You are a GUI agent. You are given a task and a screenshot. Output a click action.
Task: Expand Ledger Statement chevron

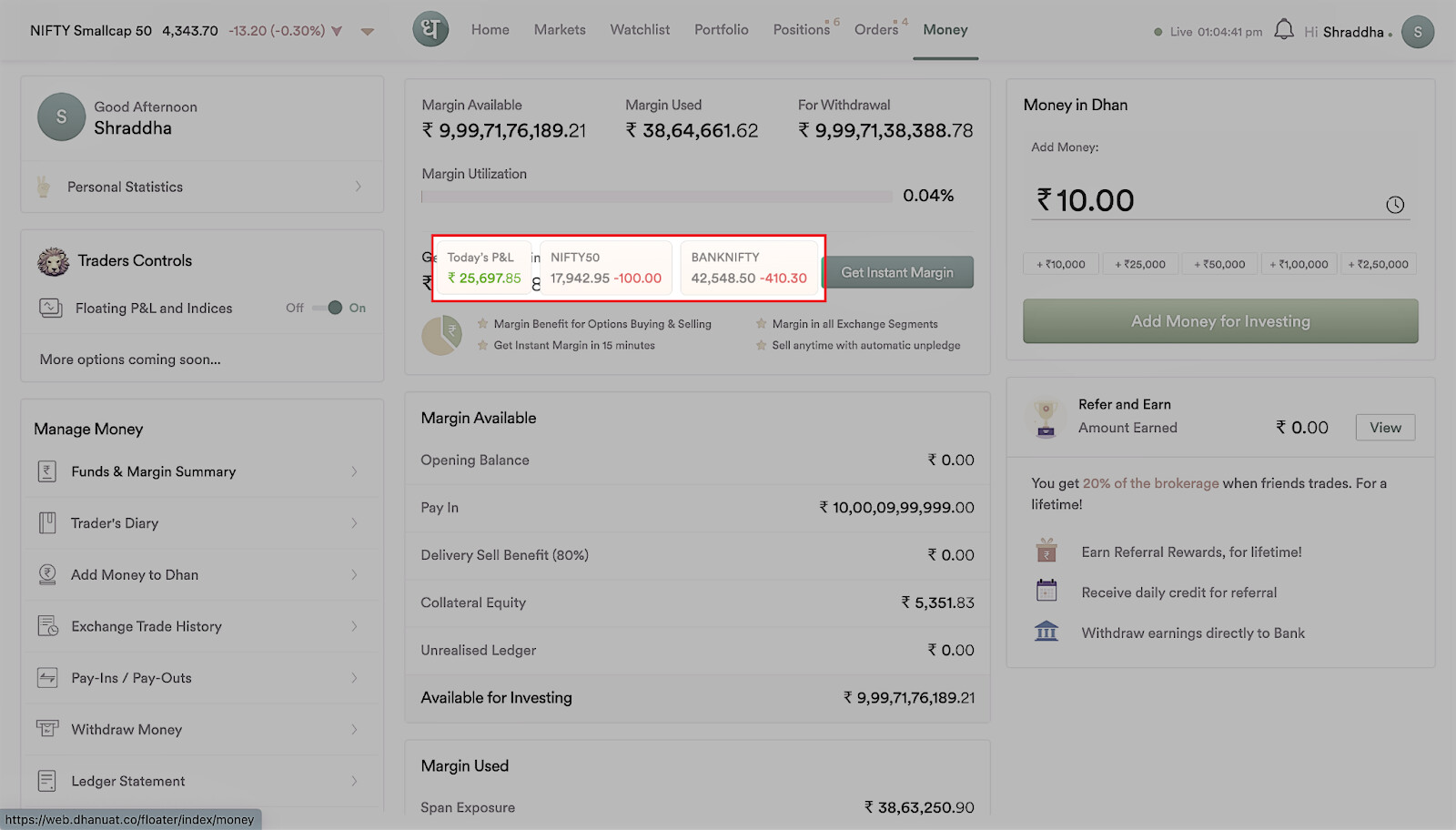354,781
